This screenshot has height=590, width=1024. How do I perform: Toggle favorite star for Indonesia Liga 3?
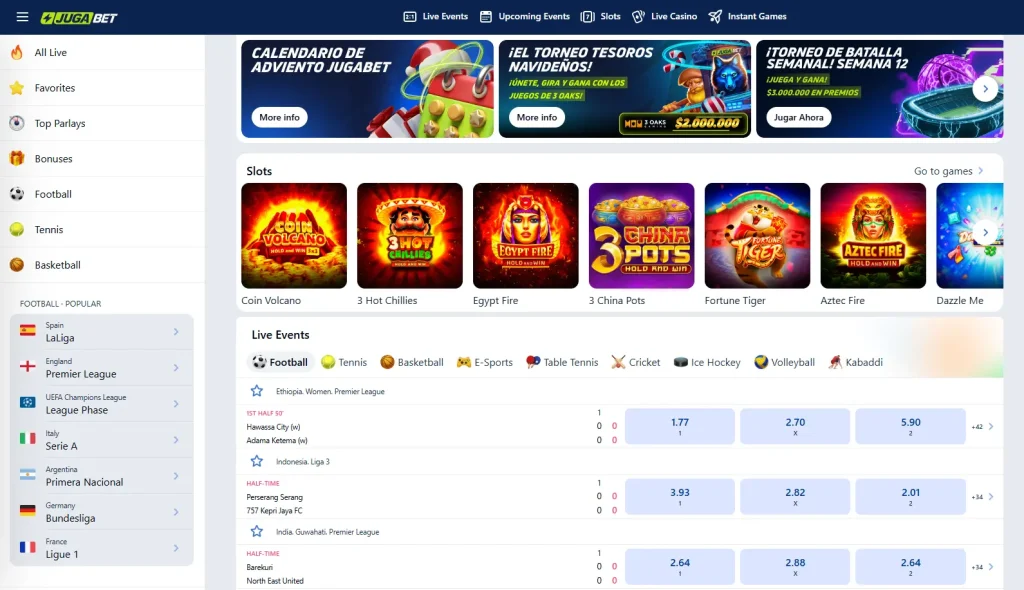257,461
